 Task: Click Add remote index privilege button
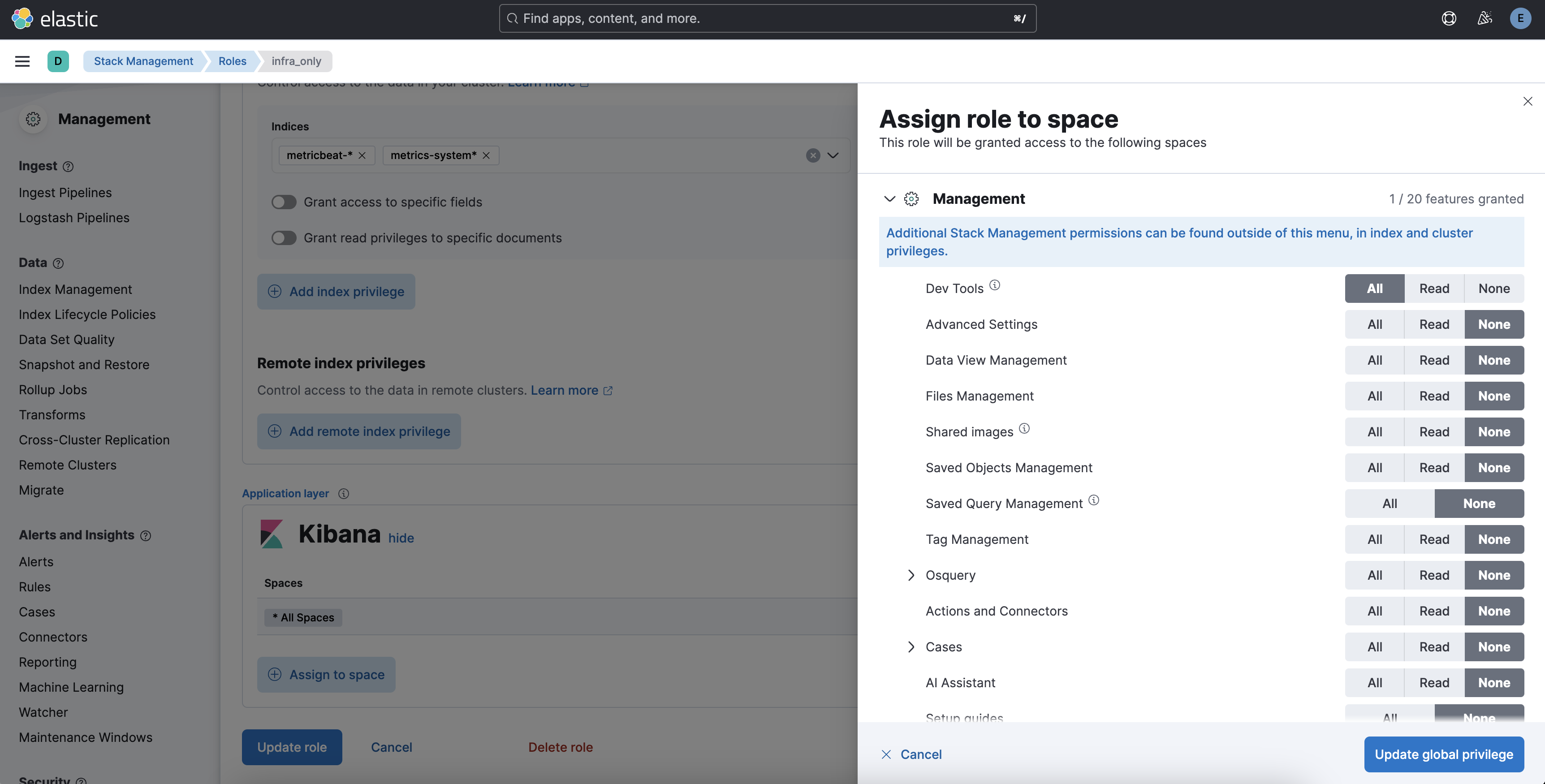tap(358, 432)
